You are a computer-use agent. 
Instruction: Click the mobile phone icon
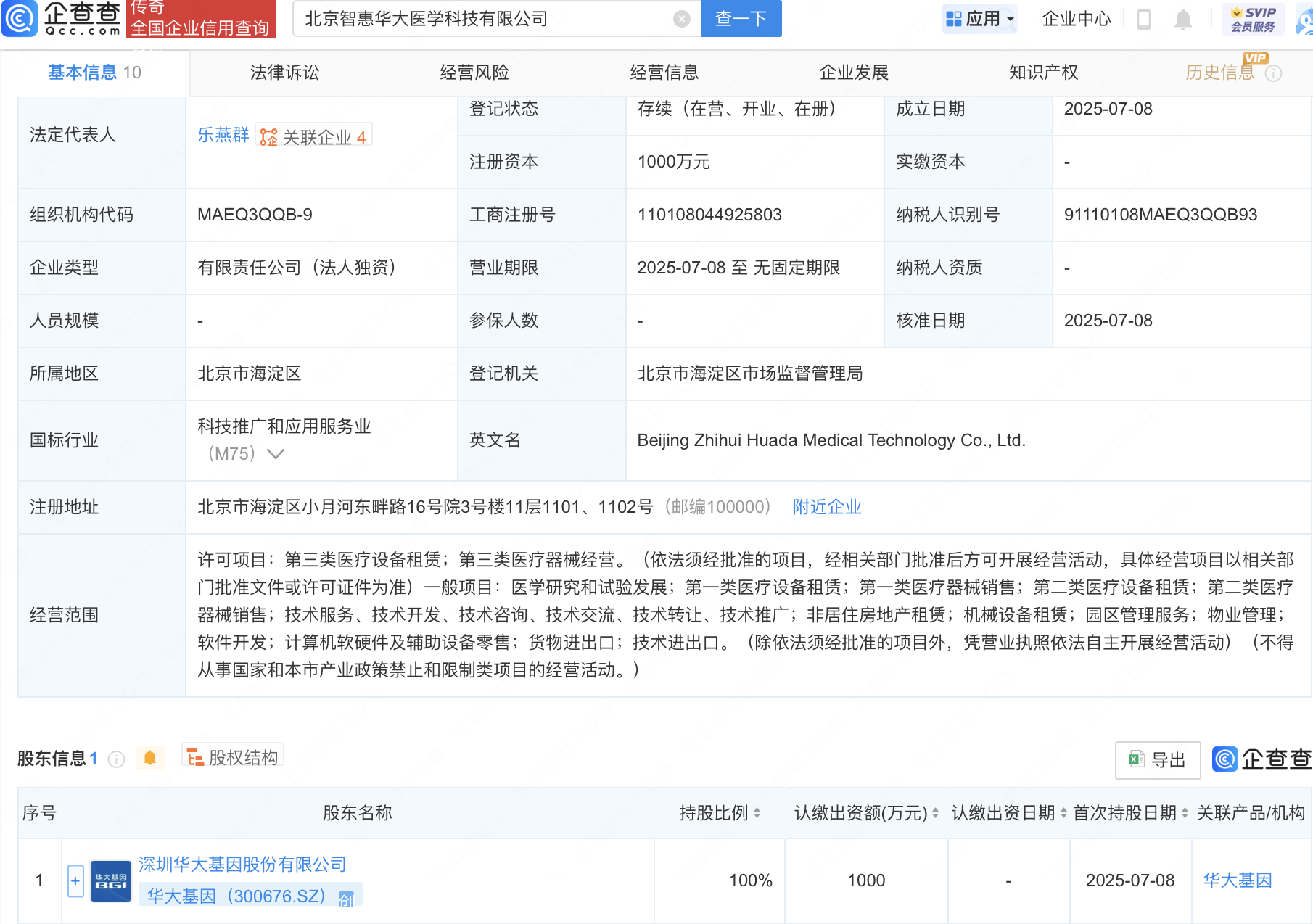(x=1144, y=20)
